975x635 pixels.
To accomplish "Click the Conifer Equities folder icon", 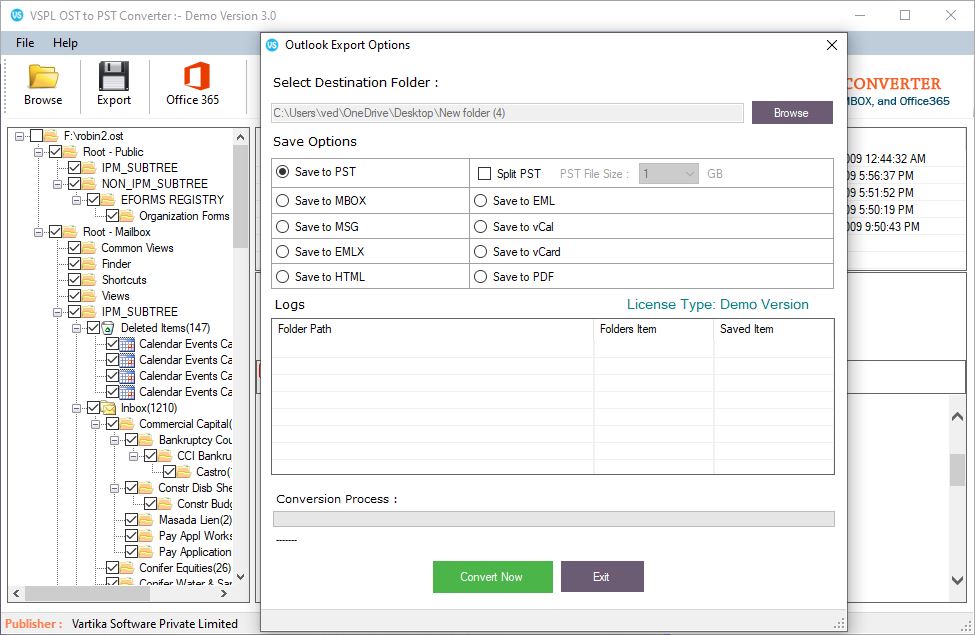I will (127, 568).
